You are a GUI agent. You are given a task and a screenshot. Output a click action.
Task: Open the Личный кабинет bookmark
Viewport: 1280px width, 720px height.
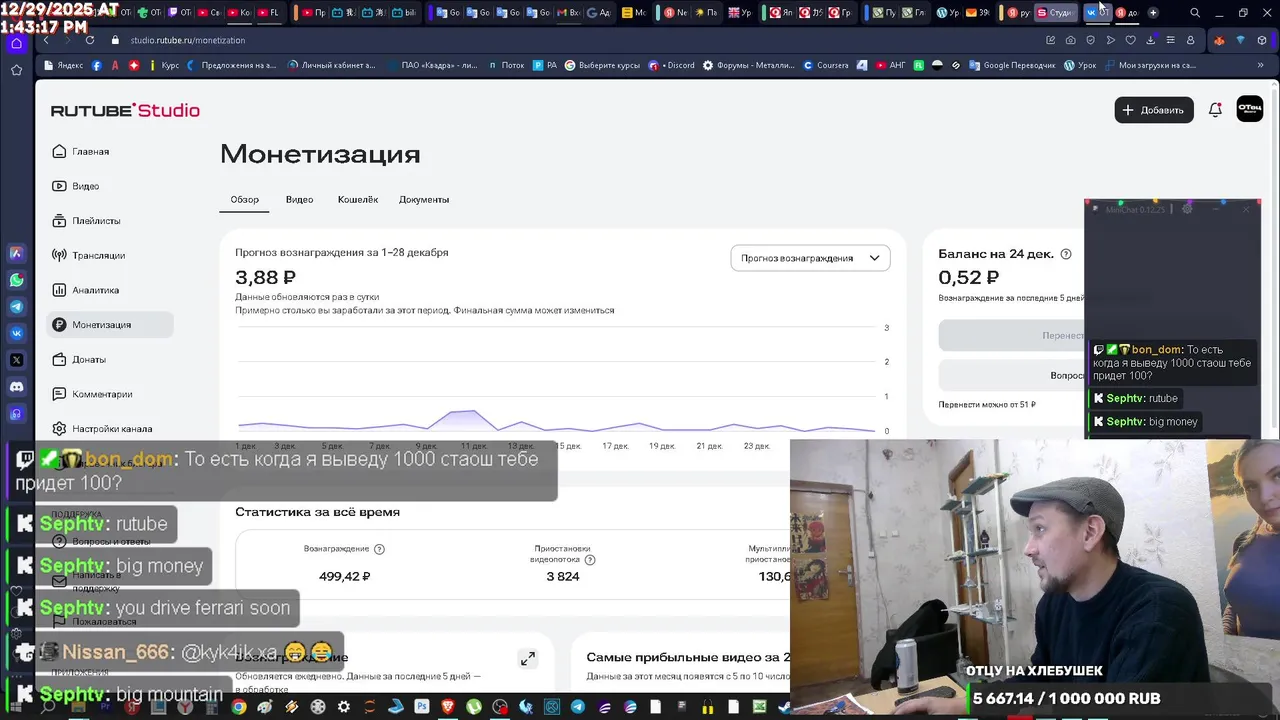point(332,65)
